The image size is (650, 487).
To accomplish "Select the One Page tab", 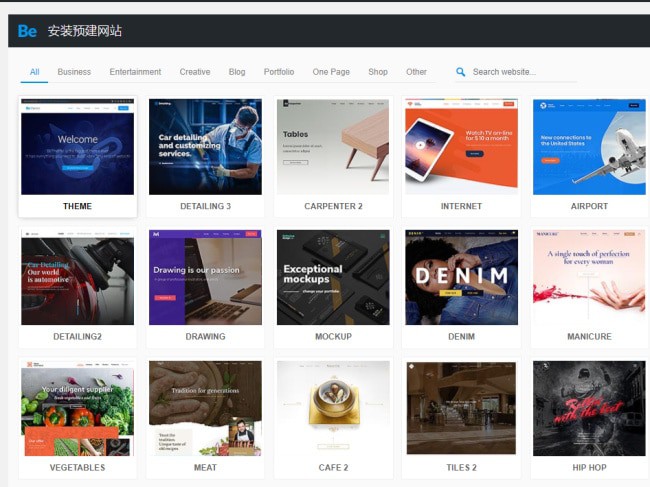I will coord(331,72).
